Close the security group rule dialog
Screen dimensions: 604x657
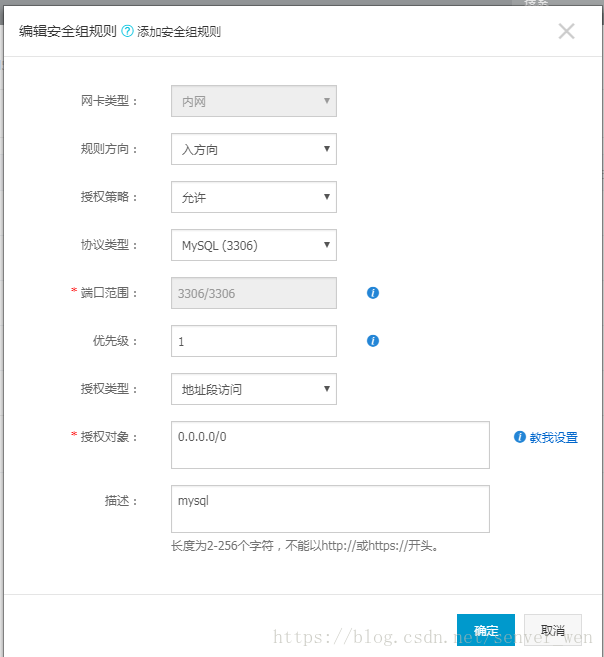[x=566, y=31]
